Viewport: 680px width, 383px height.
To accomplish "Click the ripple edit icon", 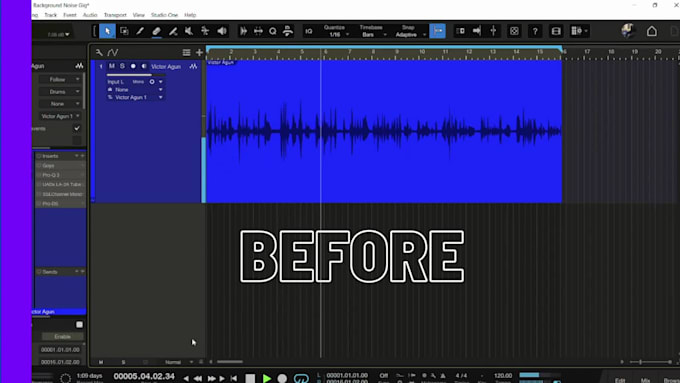I will click(x=493, y=31).
